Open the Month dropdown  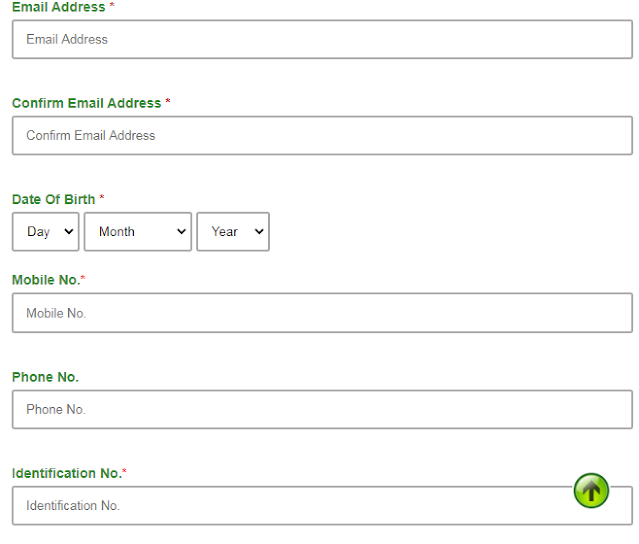[138, 231]
